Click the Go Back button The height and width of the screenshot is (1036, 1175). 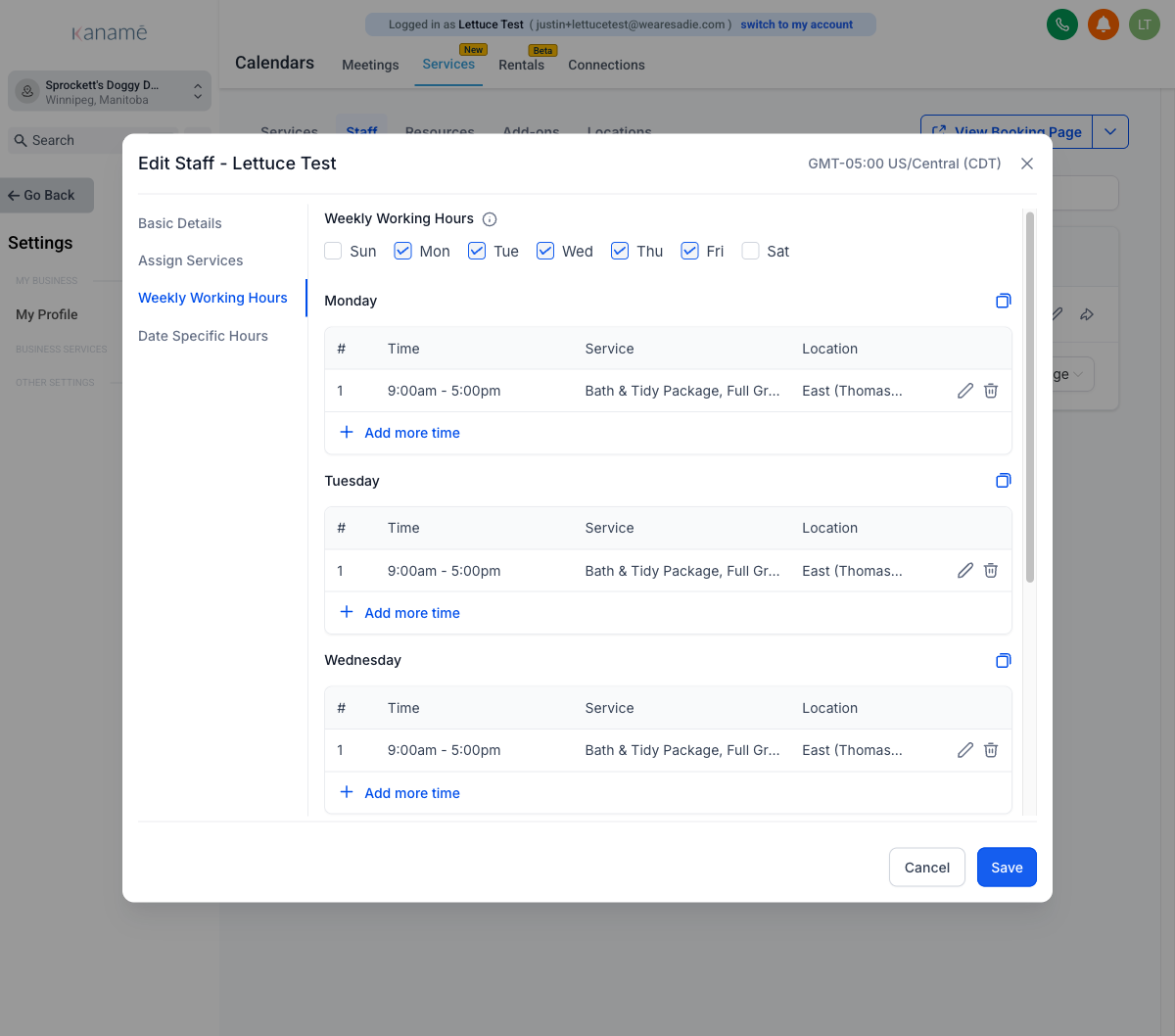[47, 195]
